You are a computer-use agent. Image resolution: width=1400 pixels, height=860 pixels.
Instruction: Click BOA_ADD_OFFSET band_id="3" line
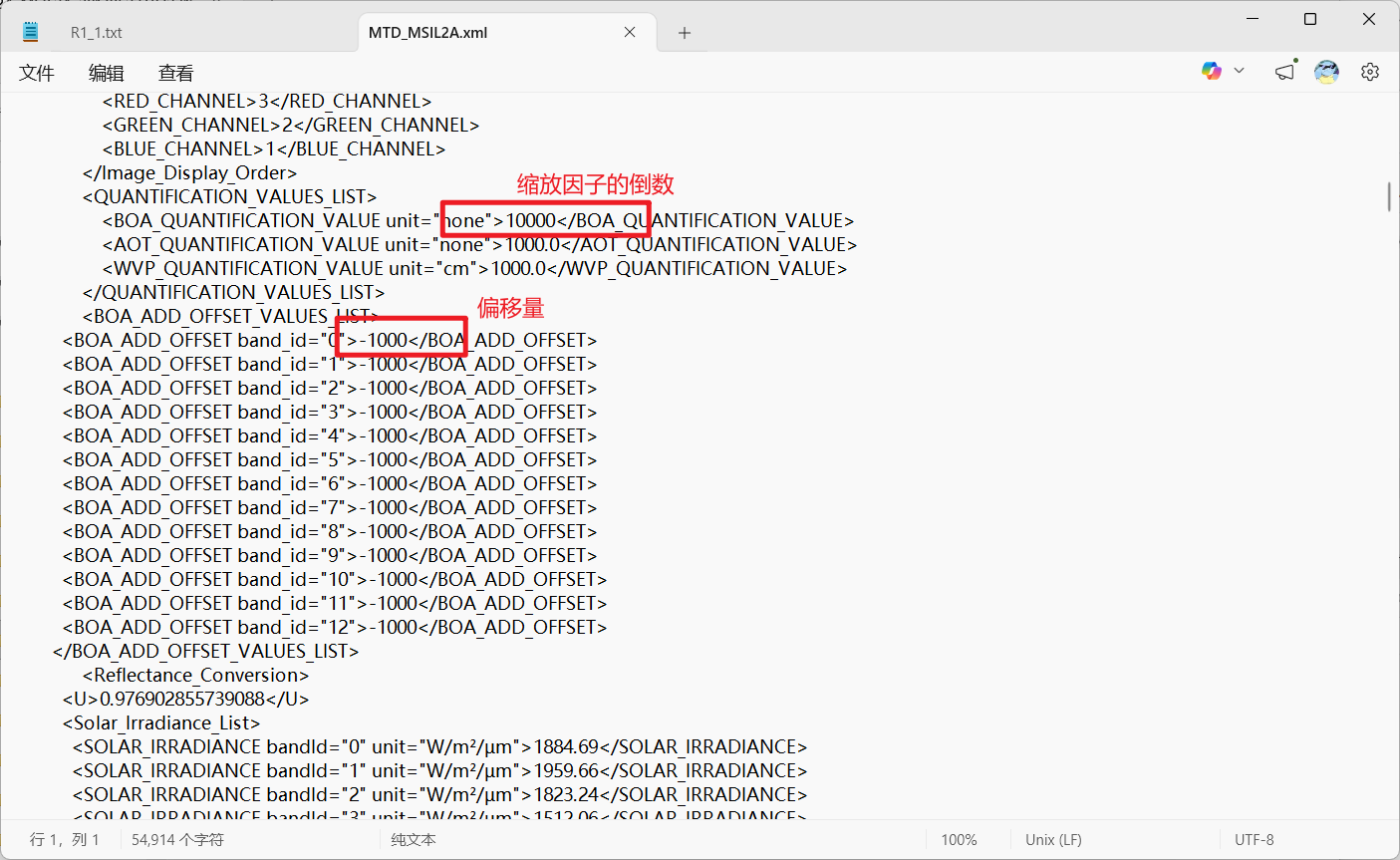coord(330,412)
